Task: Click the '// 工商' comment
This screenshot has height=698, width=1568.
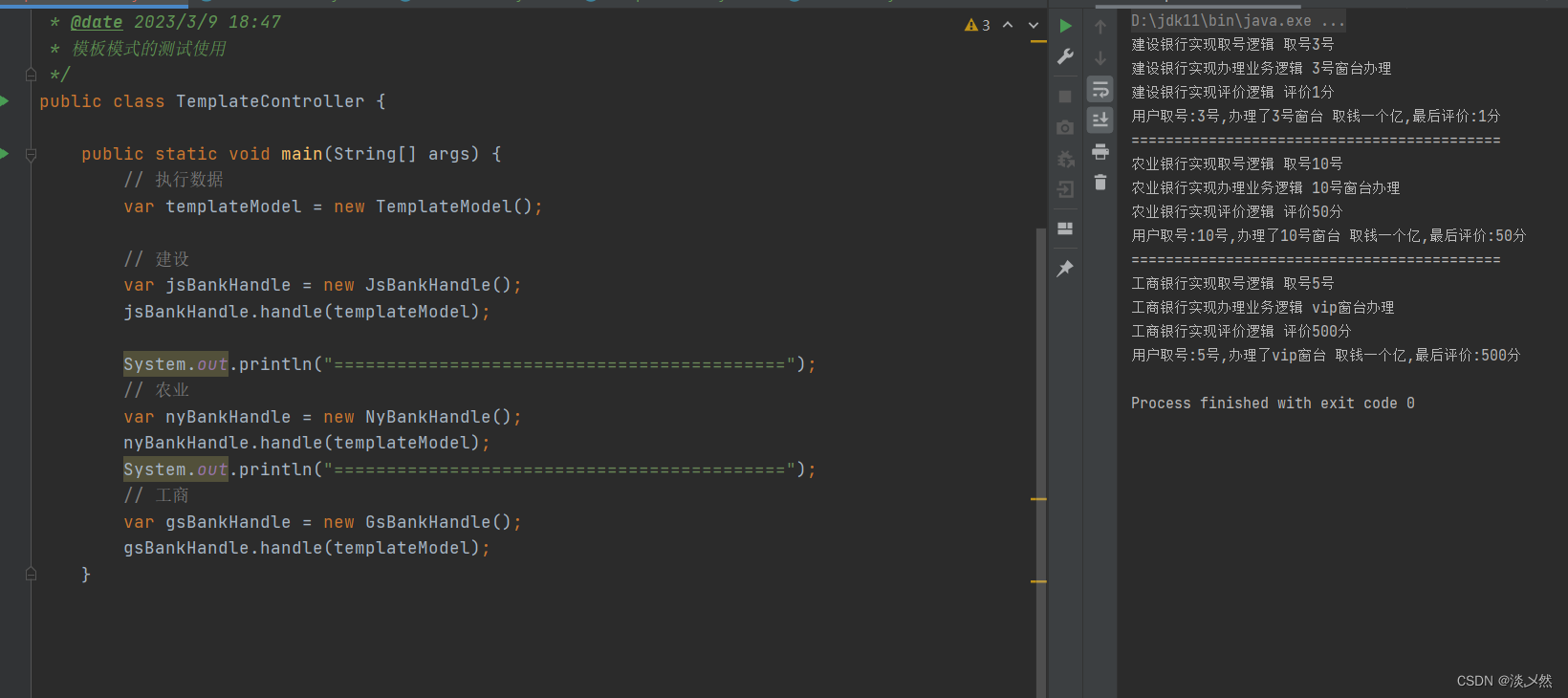Action: pyautogui.click(x=157, y=495)
